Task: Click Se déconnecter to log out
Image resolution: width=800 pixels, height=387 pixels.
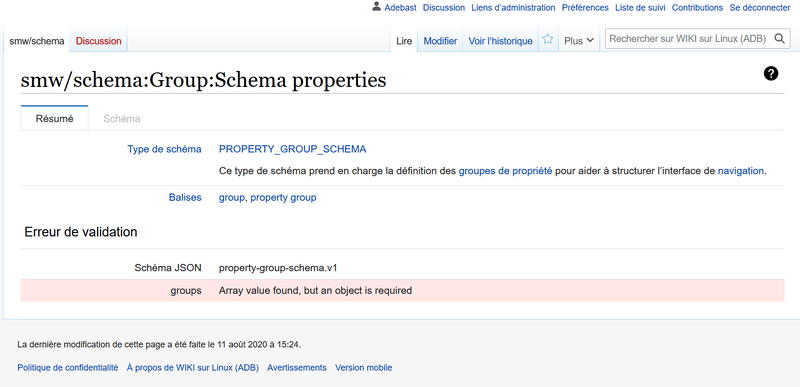Action: pyautogui.click(x=760, y=8)
